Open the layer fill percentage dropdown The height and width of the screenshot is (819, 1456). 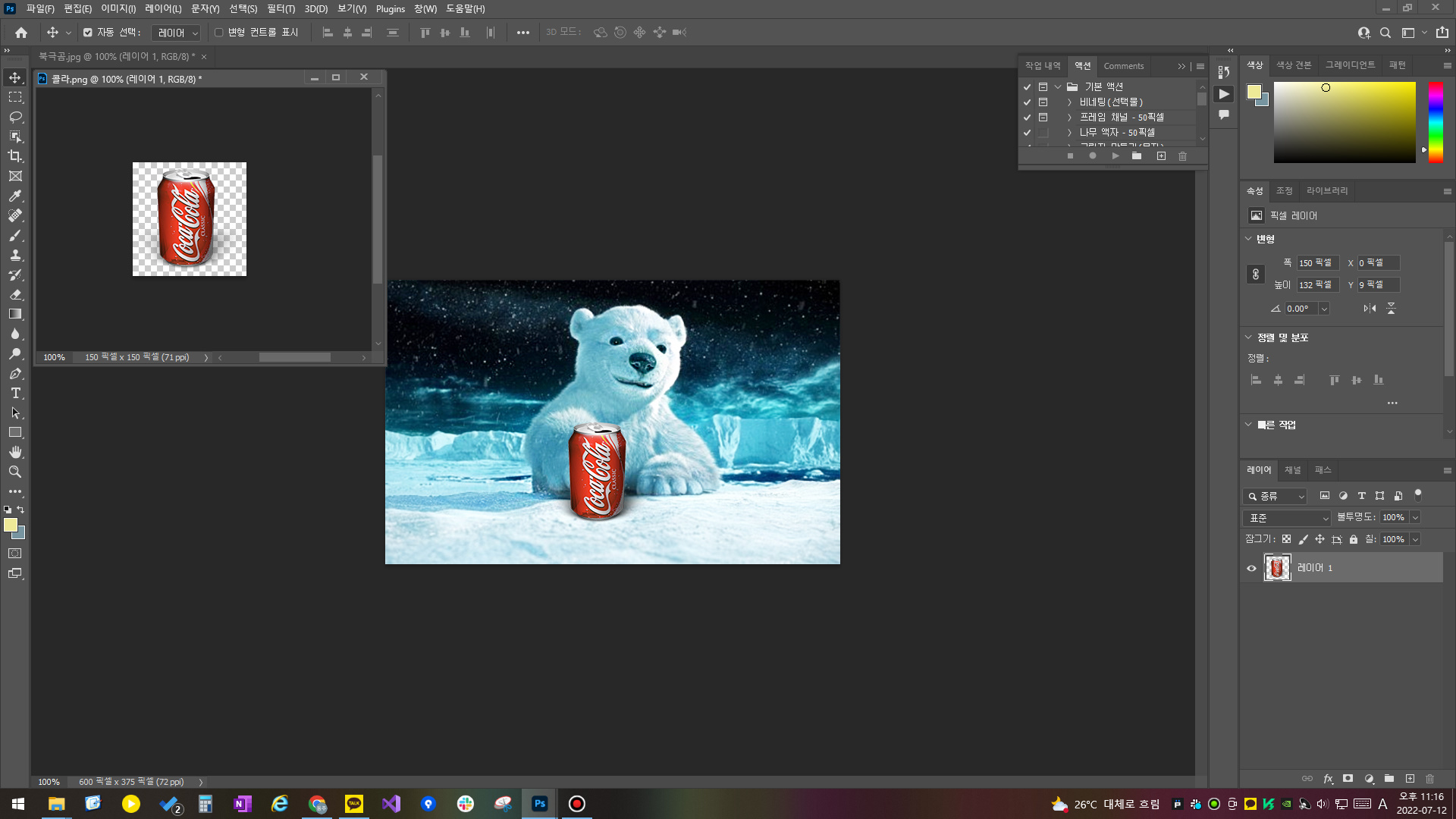coord(1415,539)
